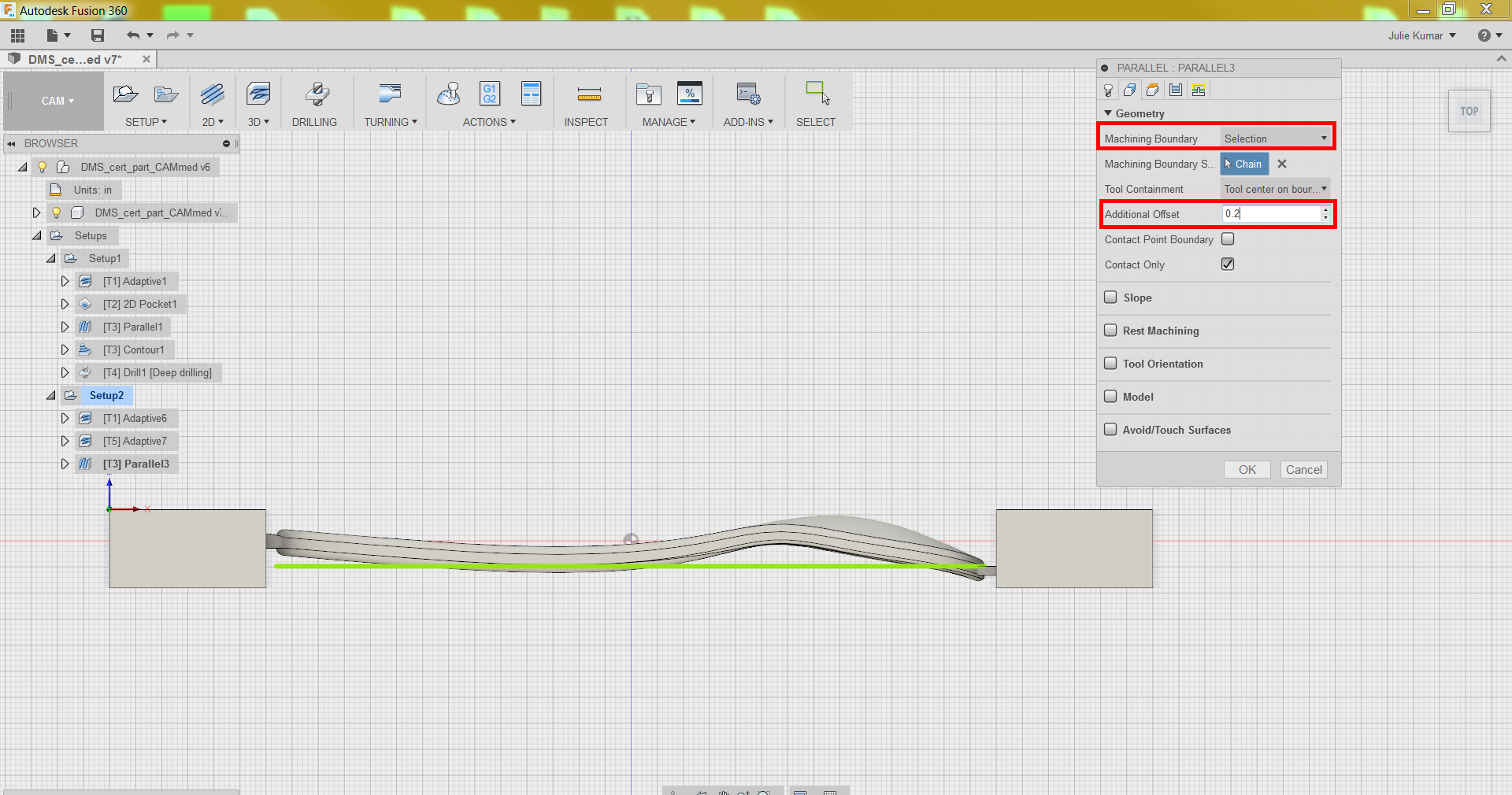Click the New Setup icon

[x=125, y=94]
